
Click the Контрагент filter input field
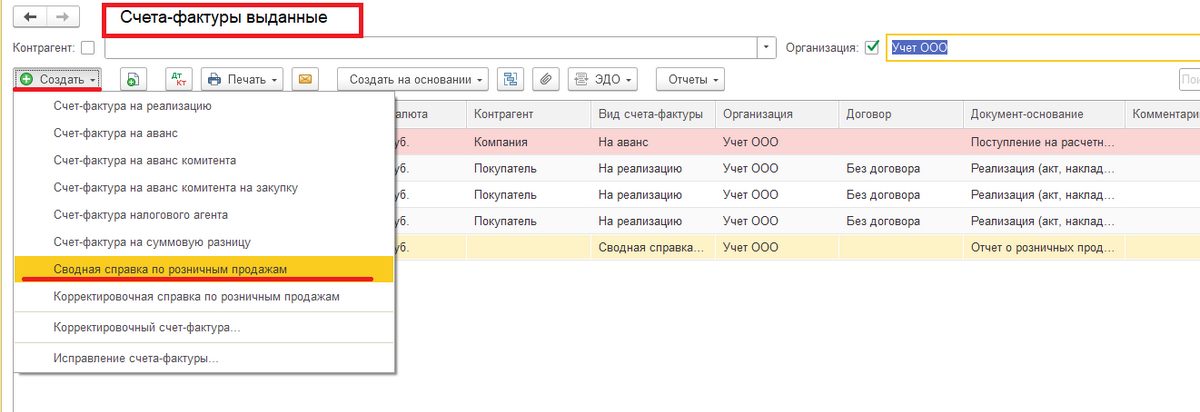tap(431, 47)
